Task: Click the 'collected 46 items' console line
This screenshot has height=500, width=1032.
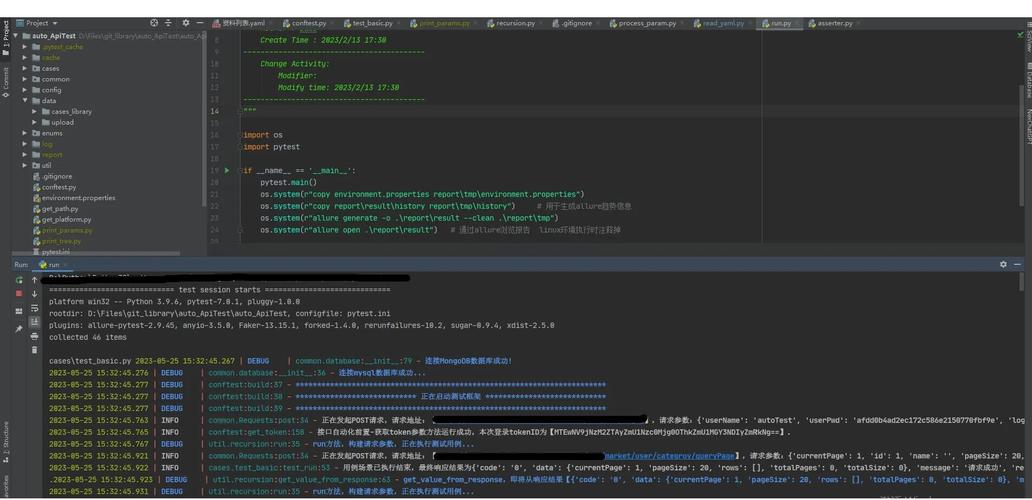Action: (x=87, y=338)
